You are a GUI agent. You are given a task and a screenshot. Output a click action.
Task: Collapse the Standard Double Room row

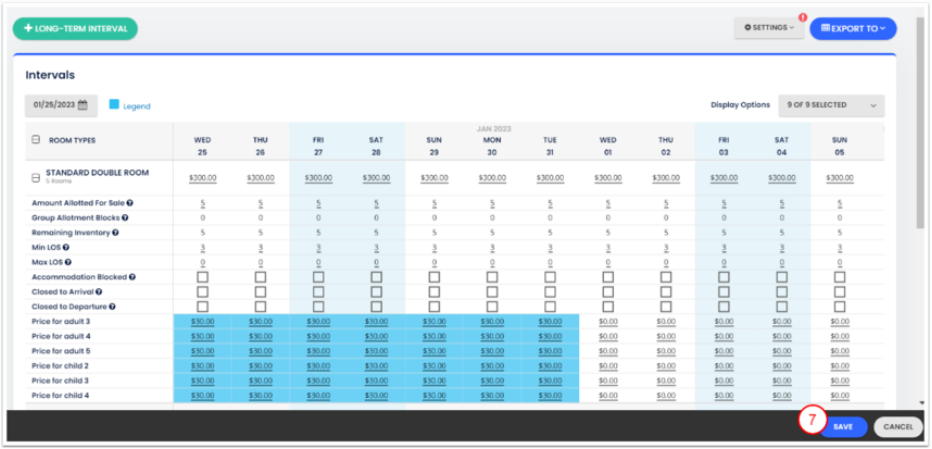click(36, 177)
